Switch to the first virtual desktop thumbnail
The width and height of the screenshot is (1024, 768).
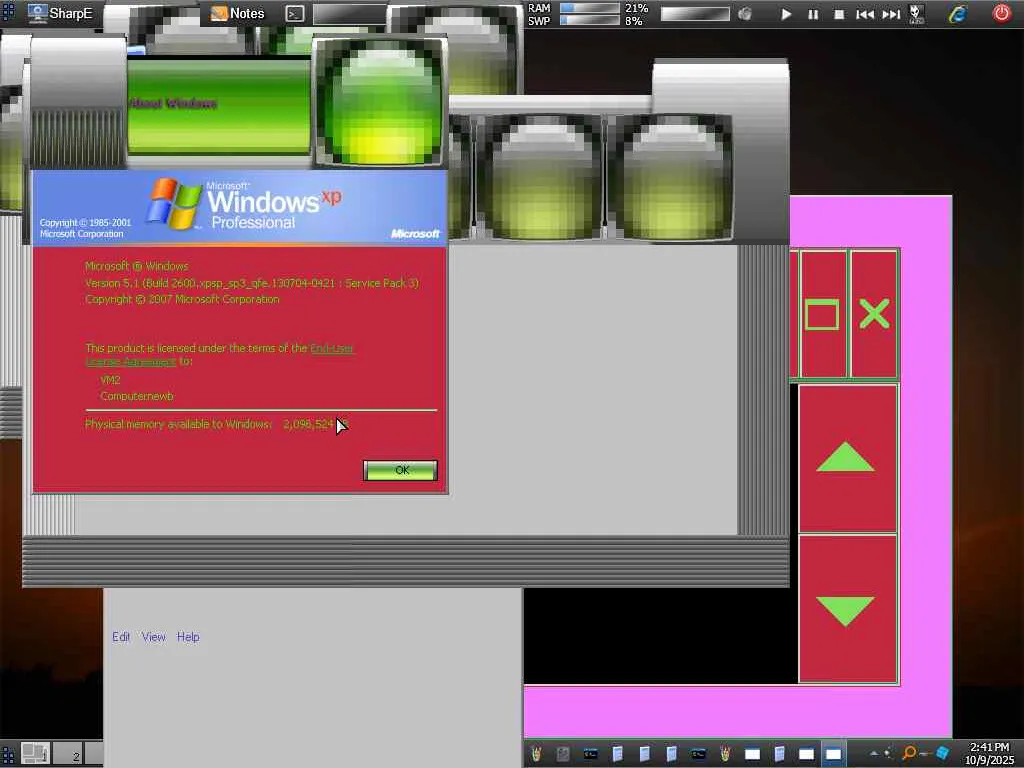35,754
